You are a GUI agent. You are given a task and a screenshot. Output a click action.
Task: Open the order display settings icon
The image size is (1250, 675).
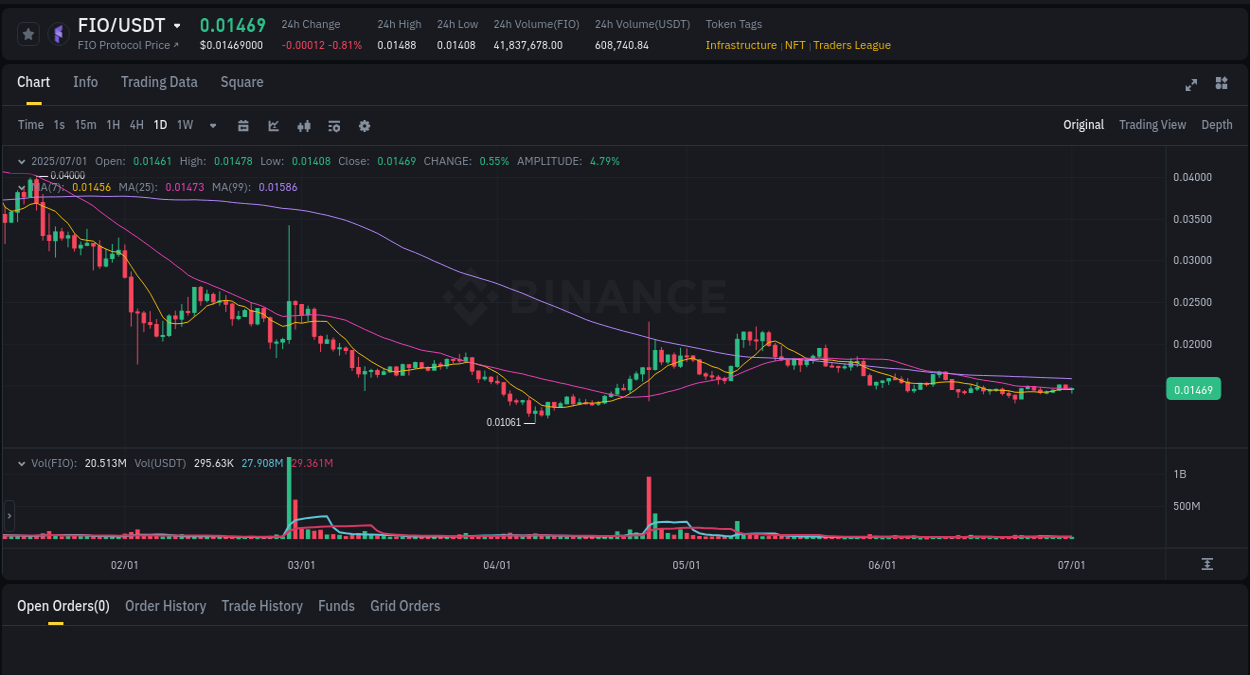pos(333,125)
